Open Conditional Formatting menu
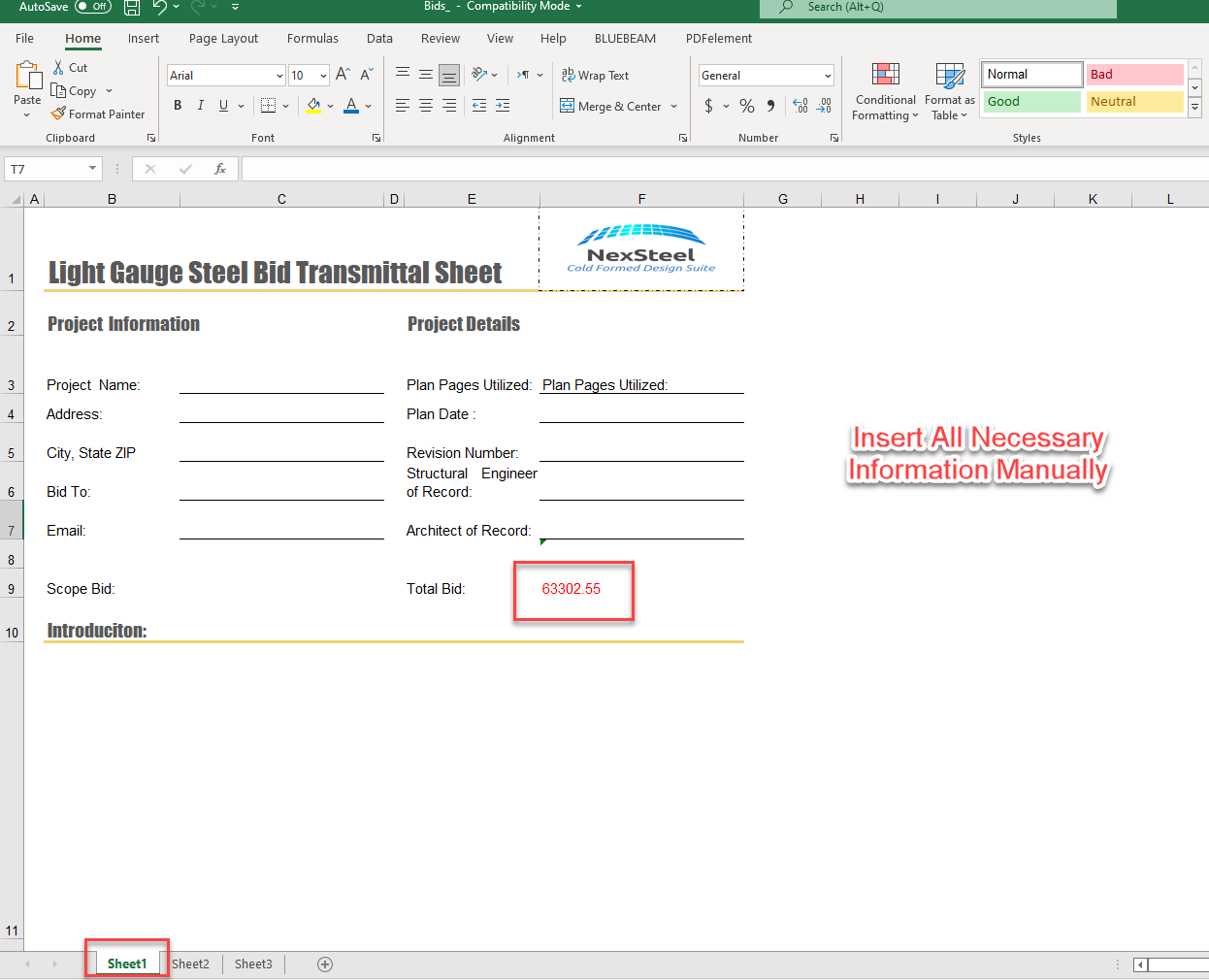The width and height of the screenshot is (1209, 980). tap(885, 93)
